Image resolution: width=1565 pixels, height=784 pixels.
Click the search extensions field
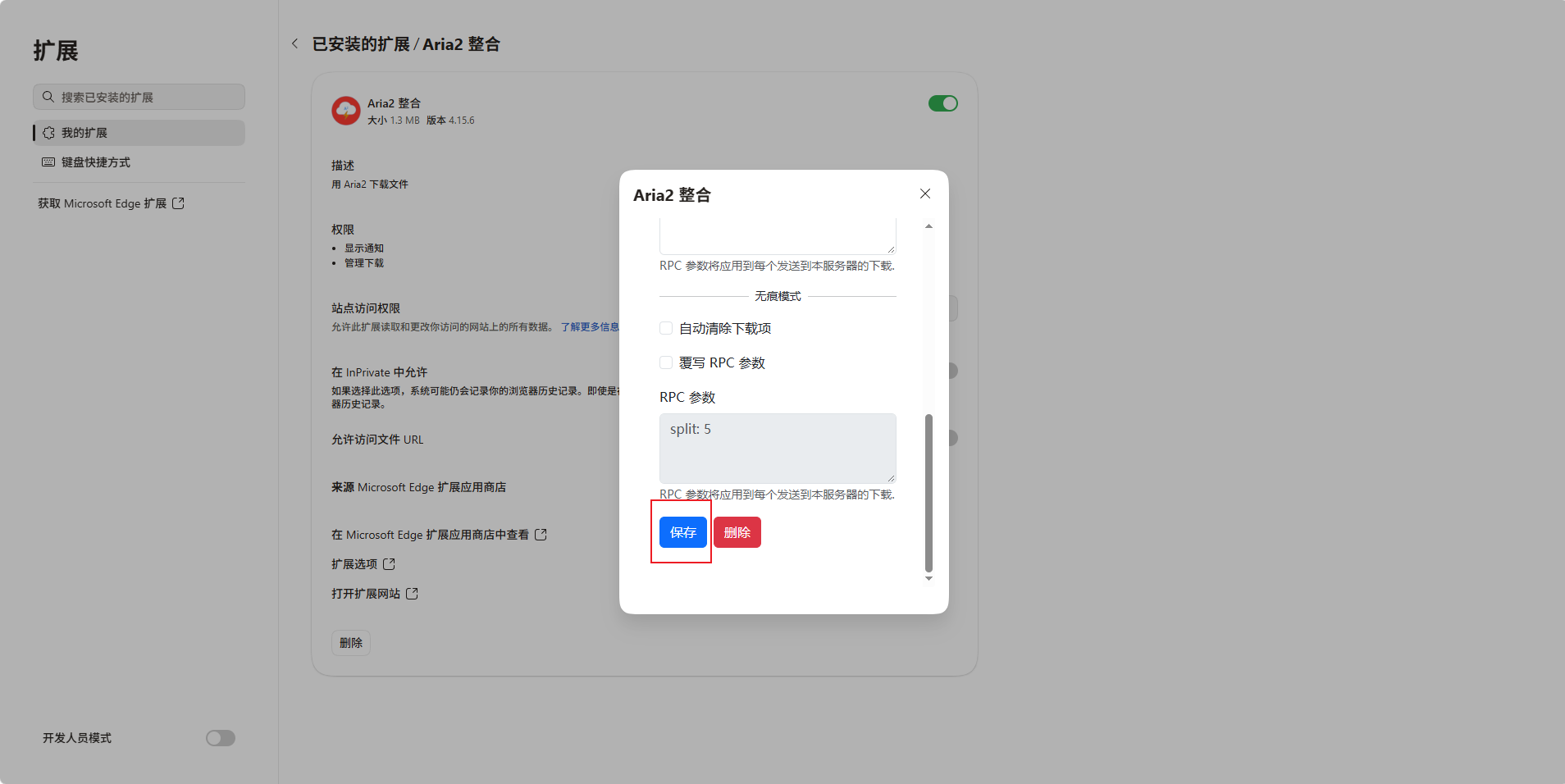139,97
